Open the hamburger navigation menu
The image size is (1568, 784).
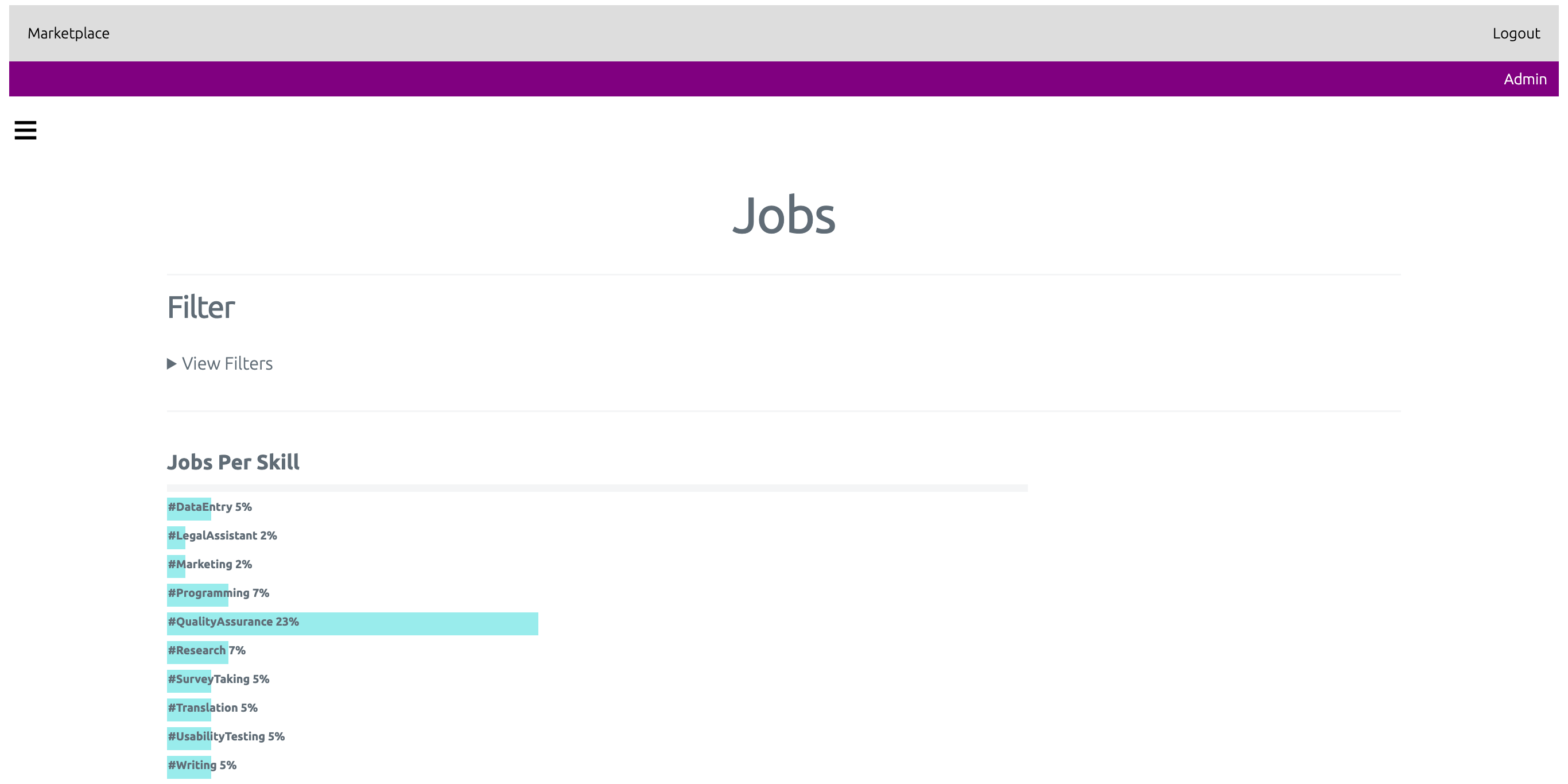(x=25, y=130)
